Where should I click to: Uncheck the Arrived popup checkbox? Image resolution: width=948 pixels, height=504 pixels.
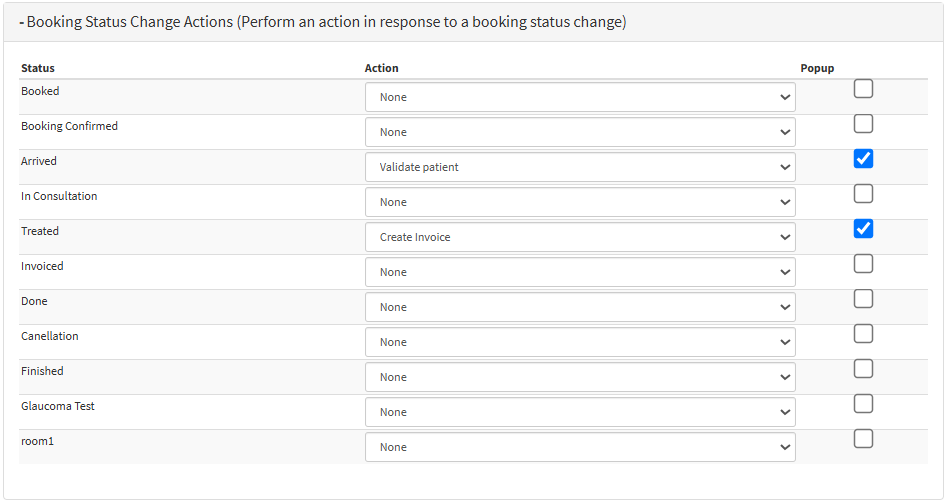pos(863,159)
